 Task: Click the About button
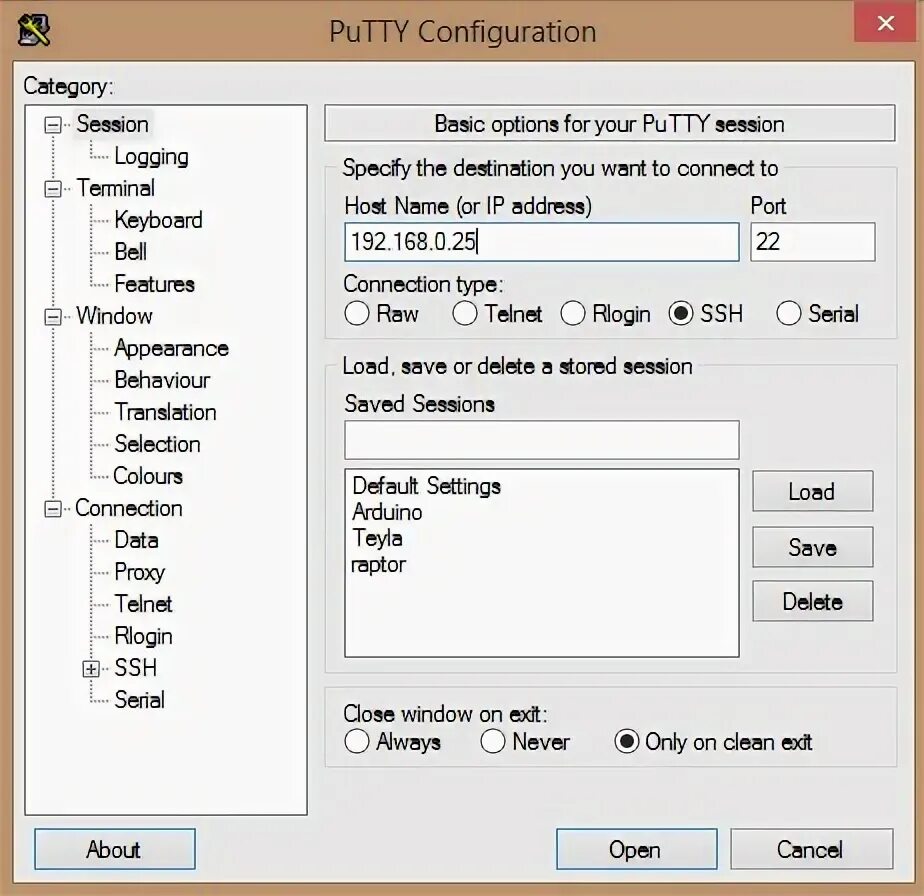tap(114, 849)
